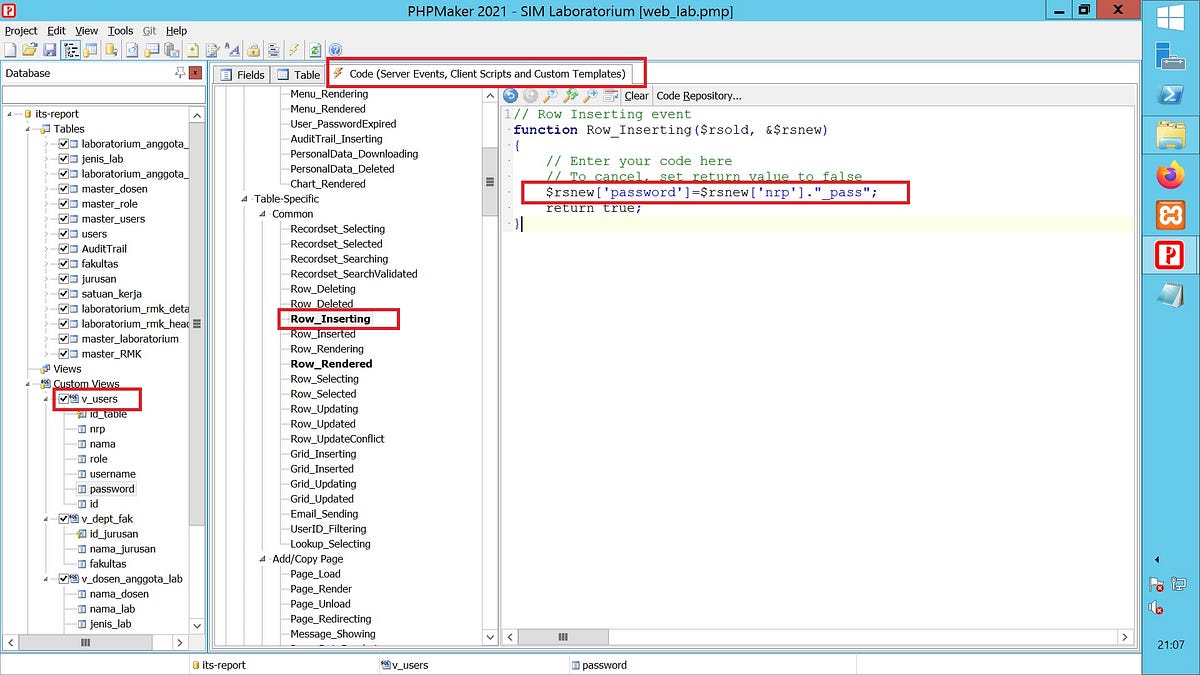This screenshot has width=1200, height=675.
Task: Click the events tree vertical scrollbar
Action: [x=490, y=181]
